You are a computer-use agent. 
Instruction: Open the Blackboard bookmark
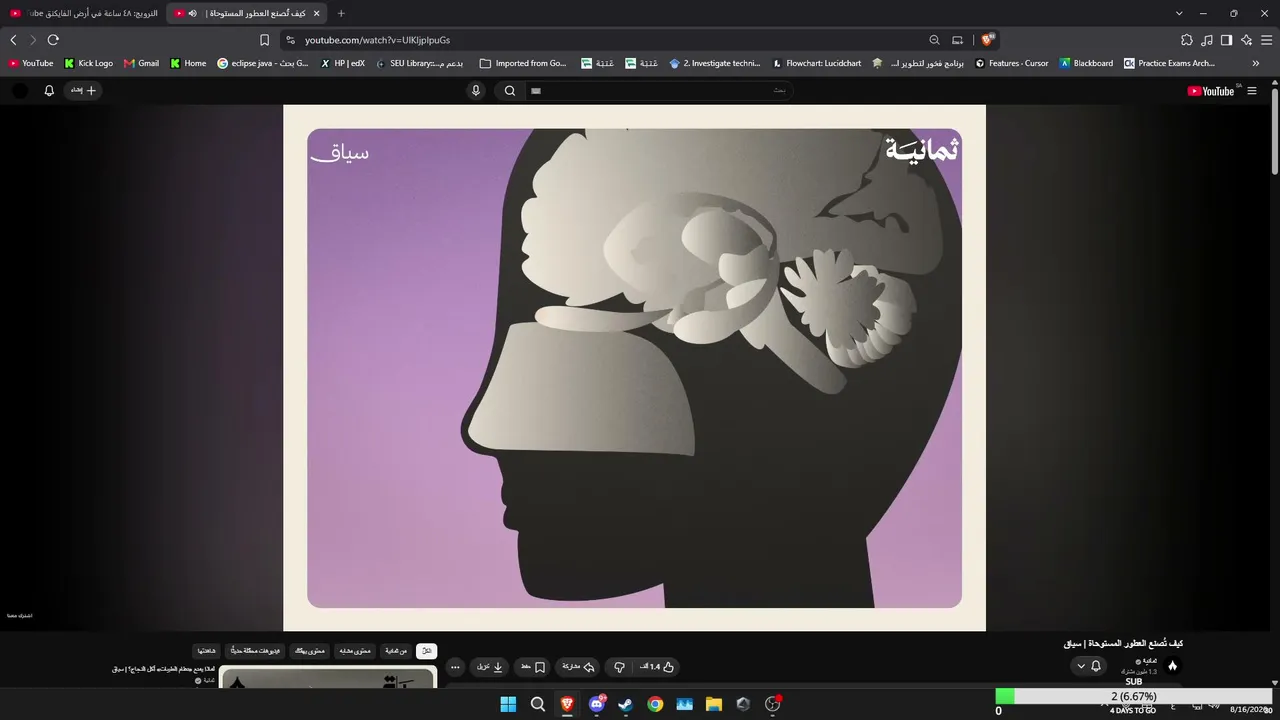click(x=1086, y=63)
